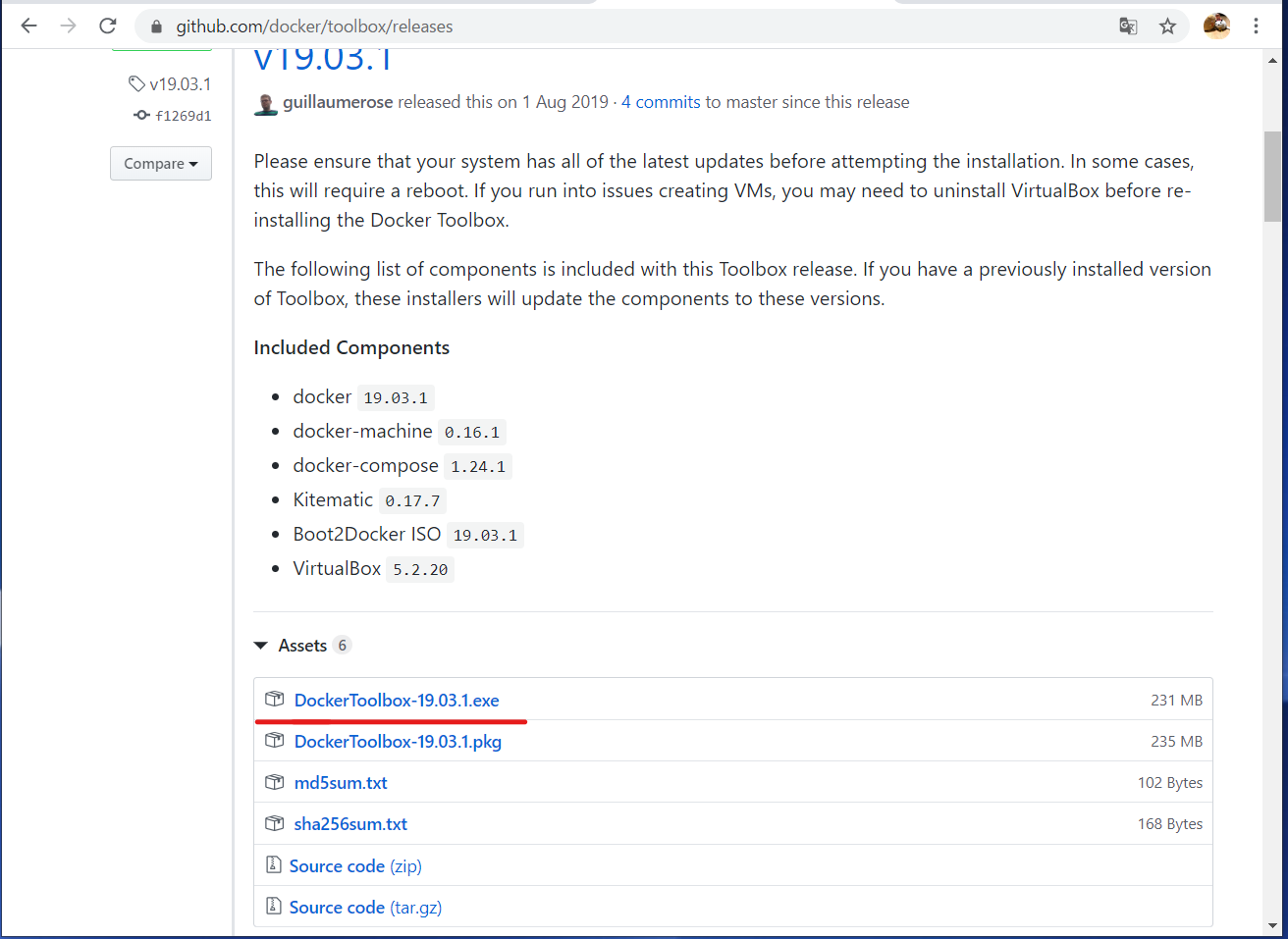Open the translate page icon
Viewport: 1288px width, 939px height.
(x=1128, y=26)
